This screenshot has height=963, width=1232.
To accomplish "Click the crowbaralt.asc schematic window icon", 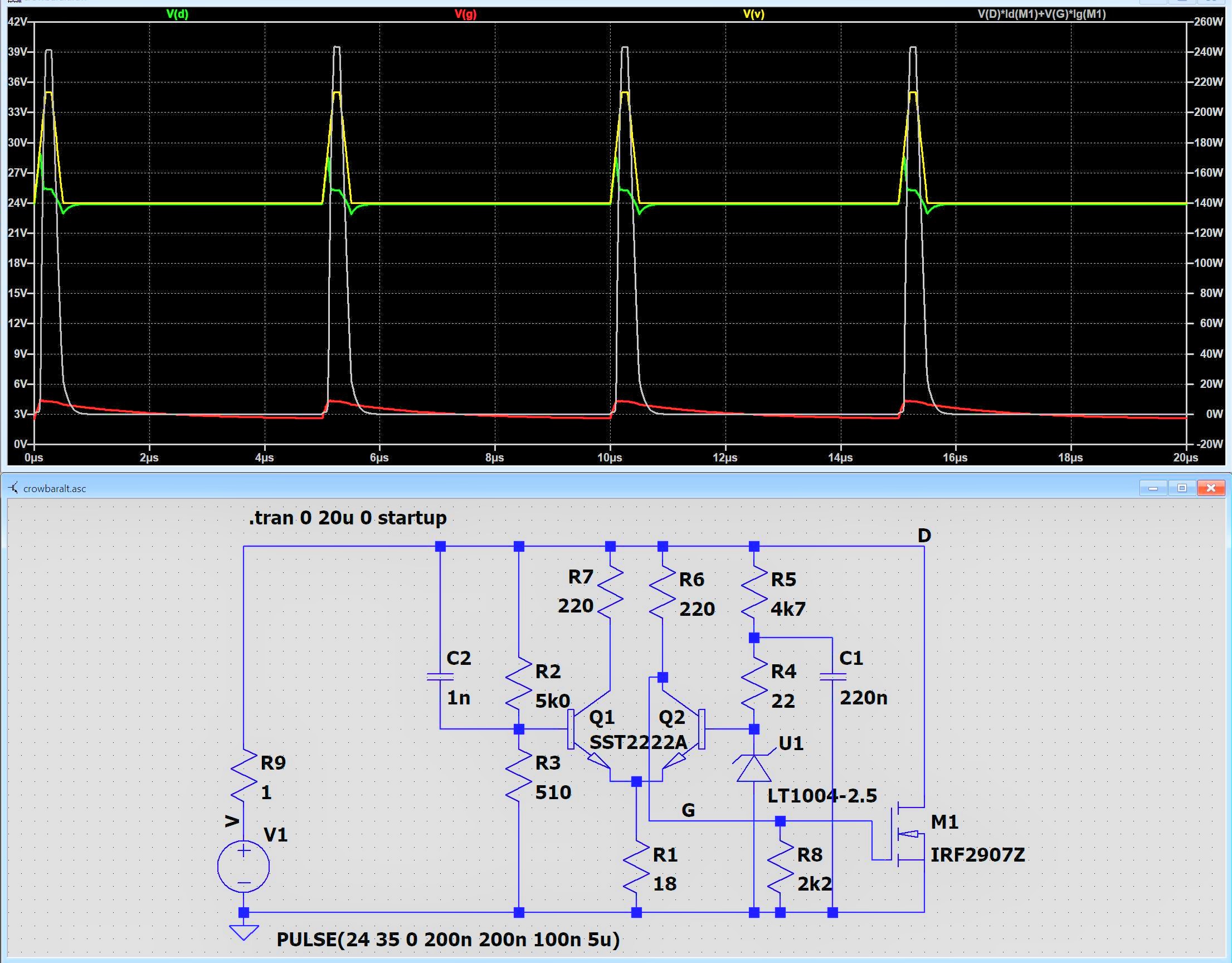I will tap(13, 488).
